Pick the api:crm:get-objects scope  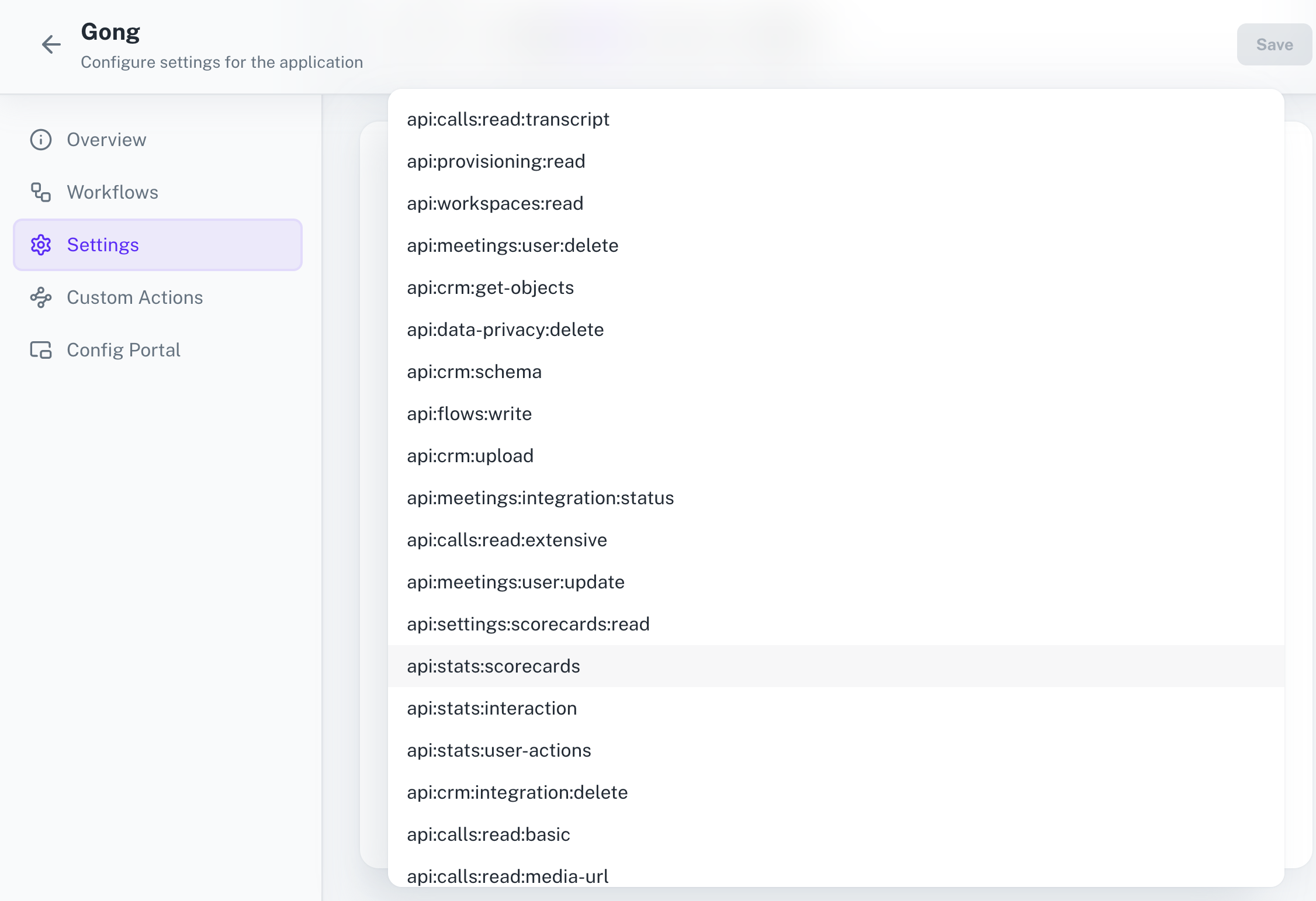[490, 287]
